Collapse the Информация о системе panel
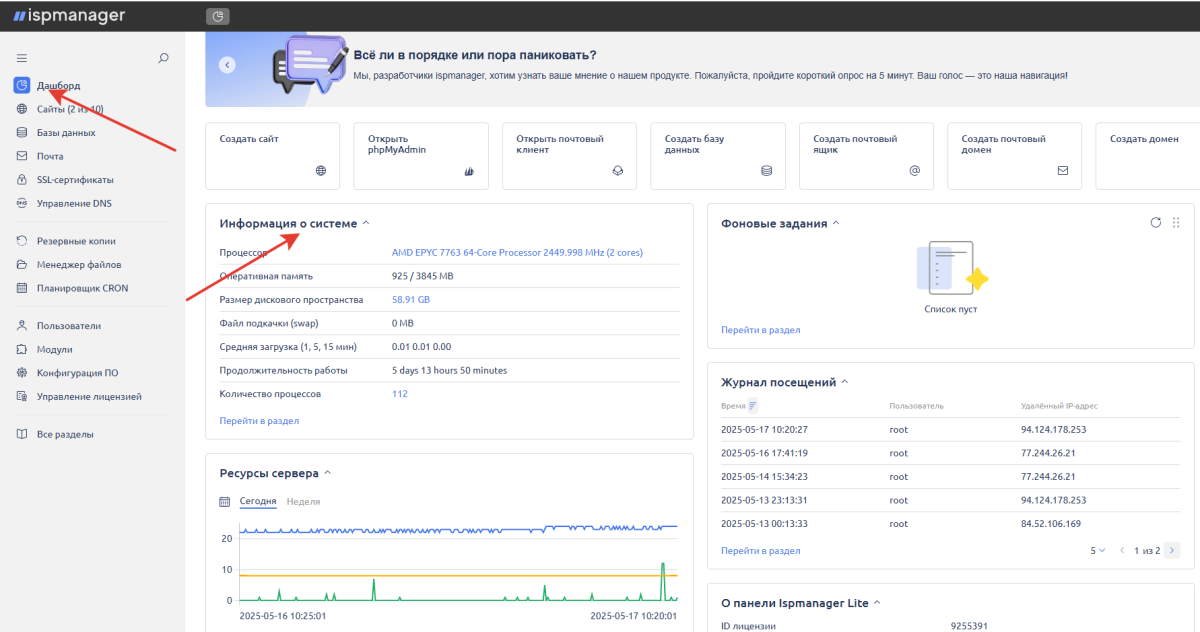The image size is (1200, 632). click(365, 224)
